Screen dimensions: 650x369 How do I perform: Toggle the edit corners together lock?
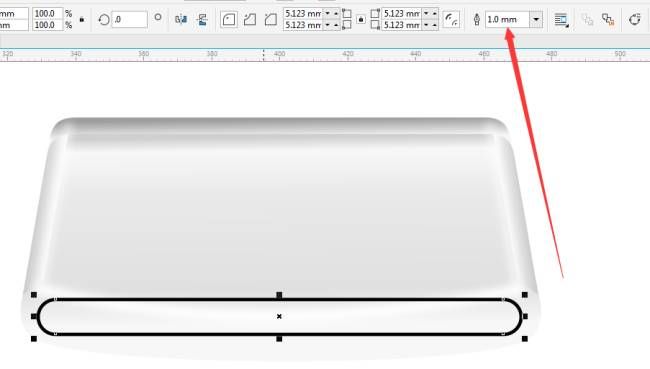click(361, 19)
